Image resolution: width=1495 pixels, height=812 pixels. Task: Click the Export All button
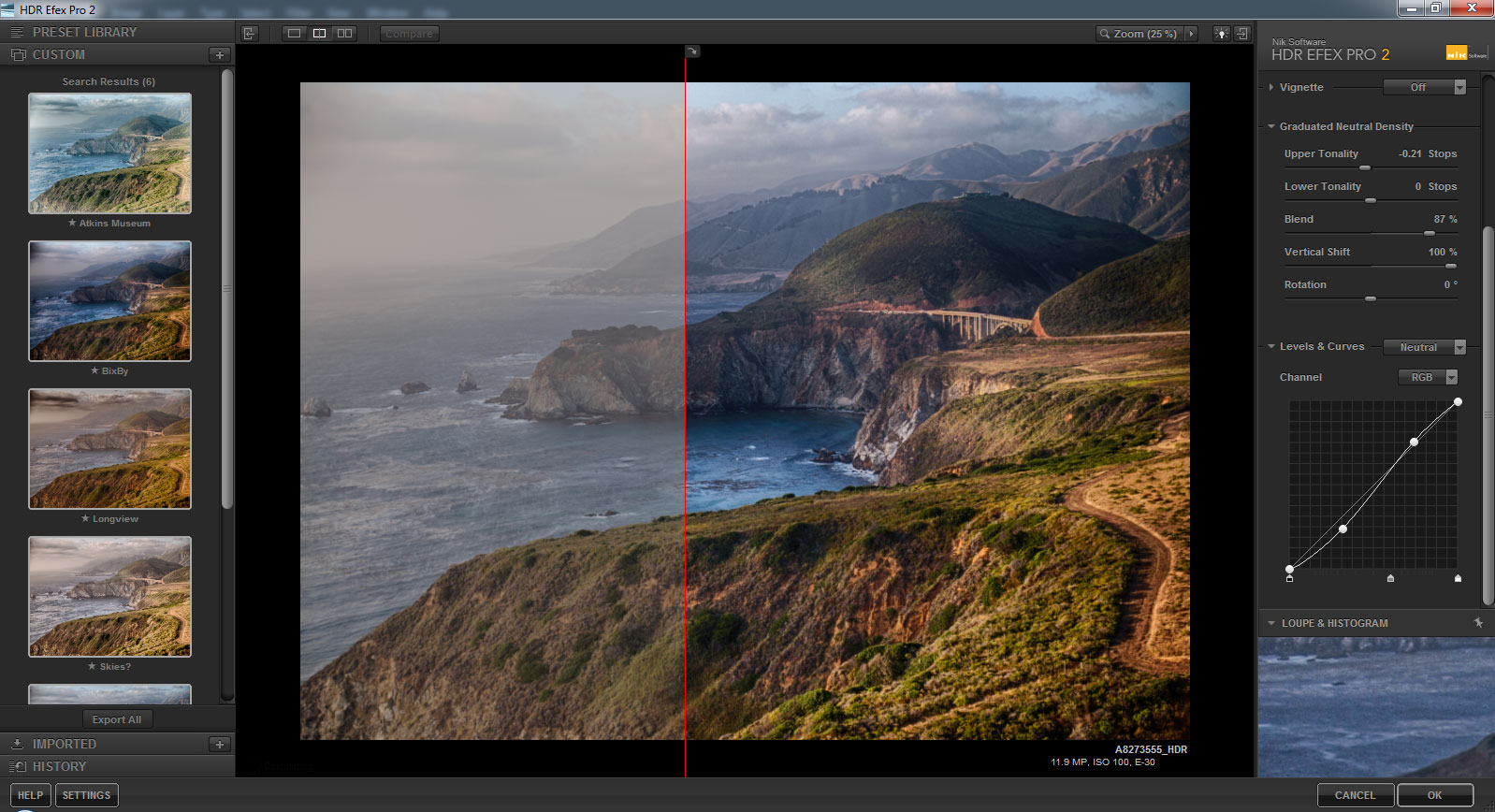pos(116,719)
